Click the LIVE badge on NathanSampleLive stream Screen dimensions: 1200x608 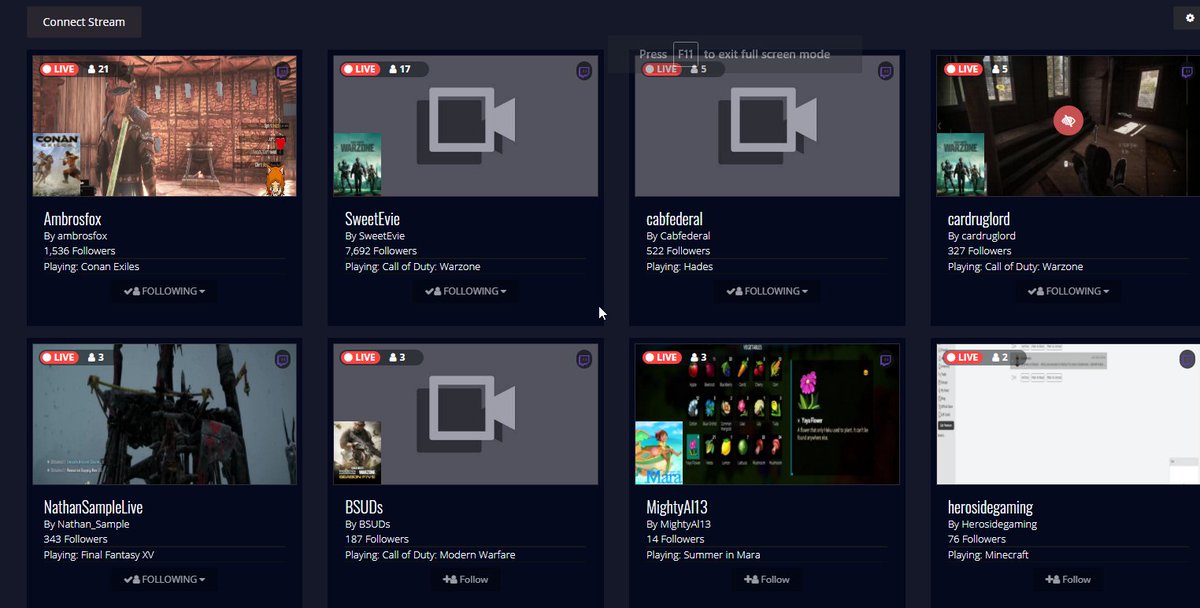click(59, 357)
